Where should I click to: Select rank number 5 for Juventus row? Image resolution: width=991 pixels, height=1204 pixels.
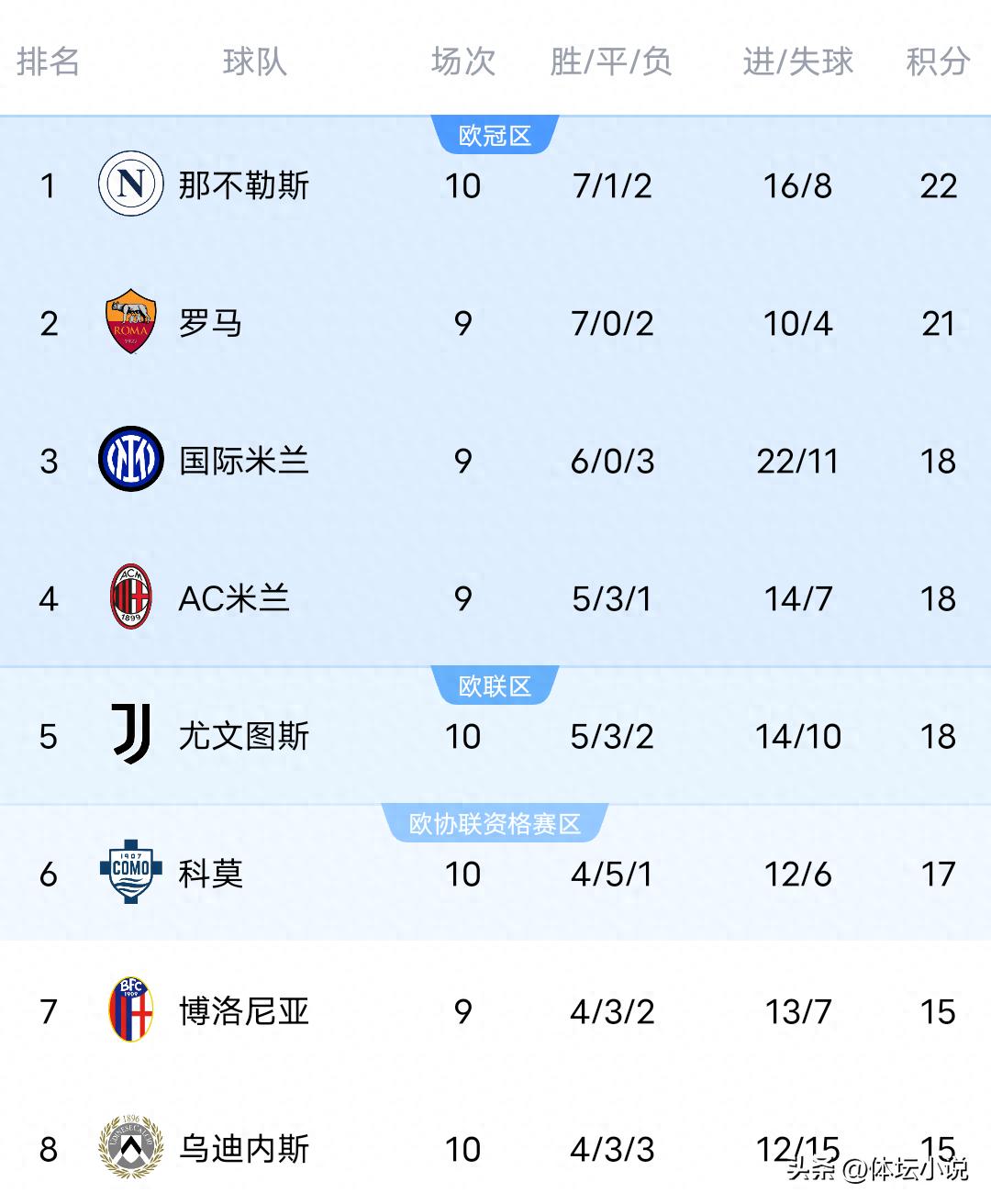48,736
